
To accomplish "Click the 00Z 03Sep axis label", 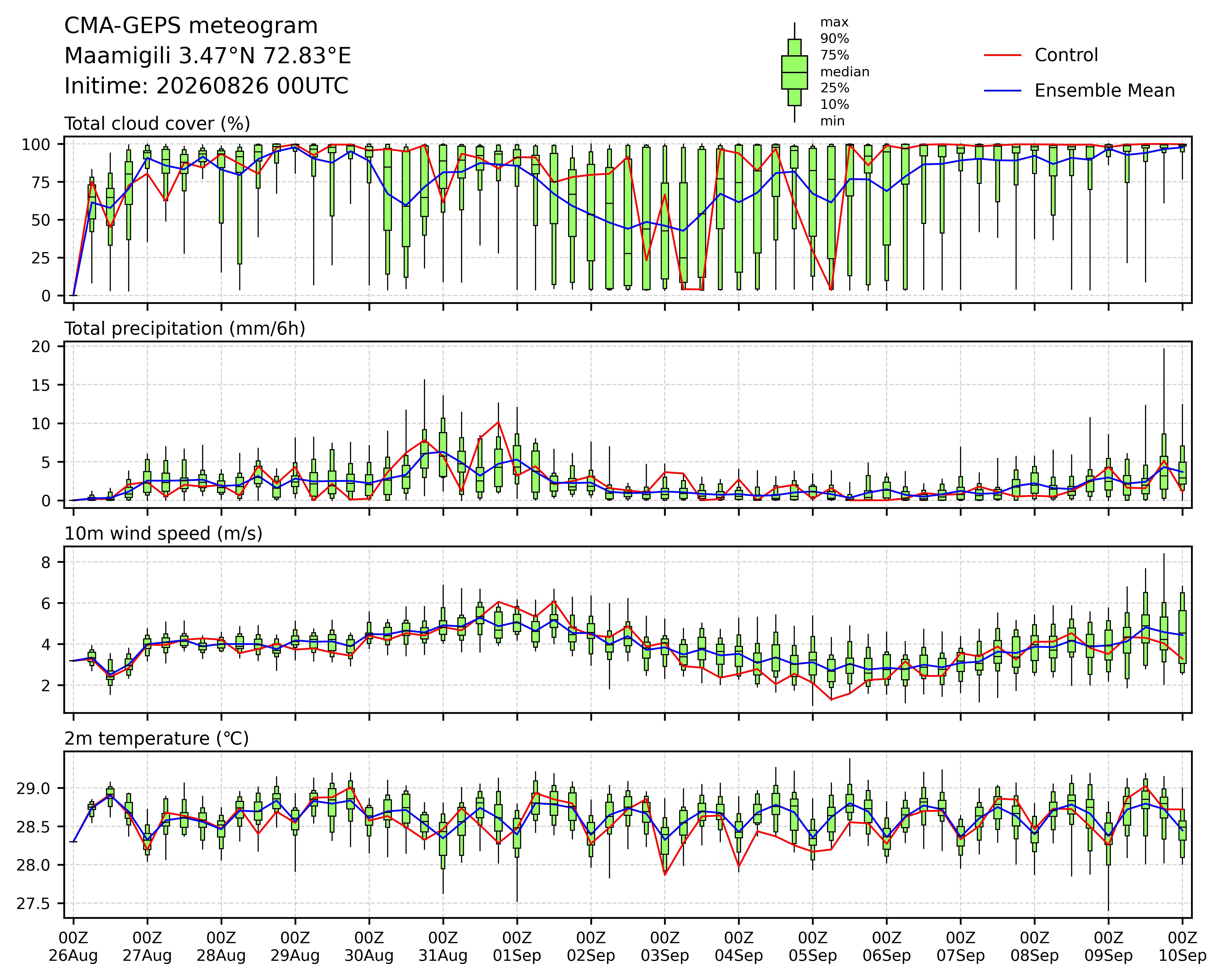I will (x=665, y=947).
